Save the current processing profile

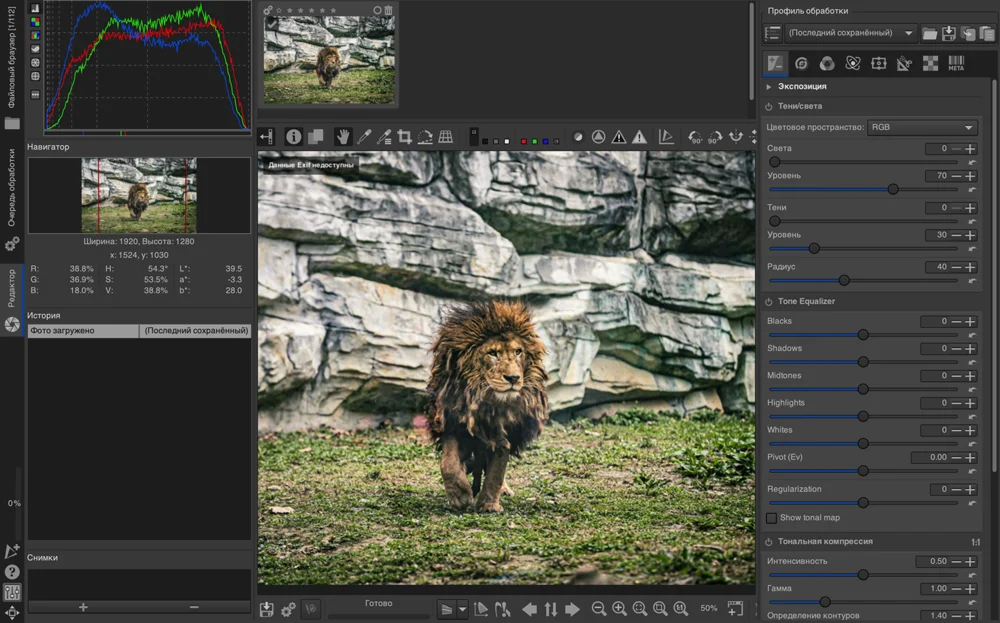(x=949, y=33)
